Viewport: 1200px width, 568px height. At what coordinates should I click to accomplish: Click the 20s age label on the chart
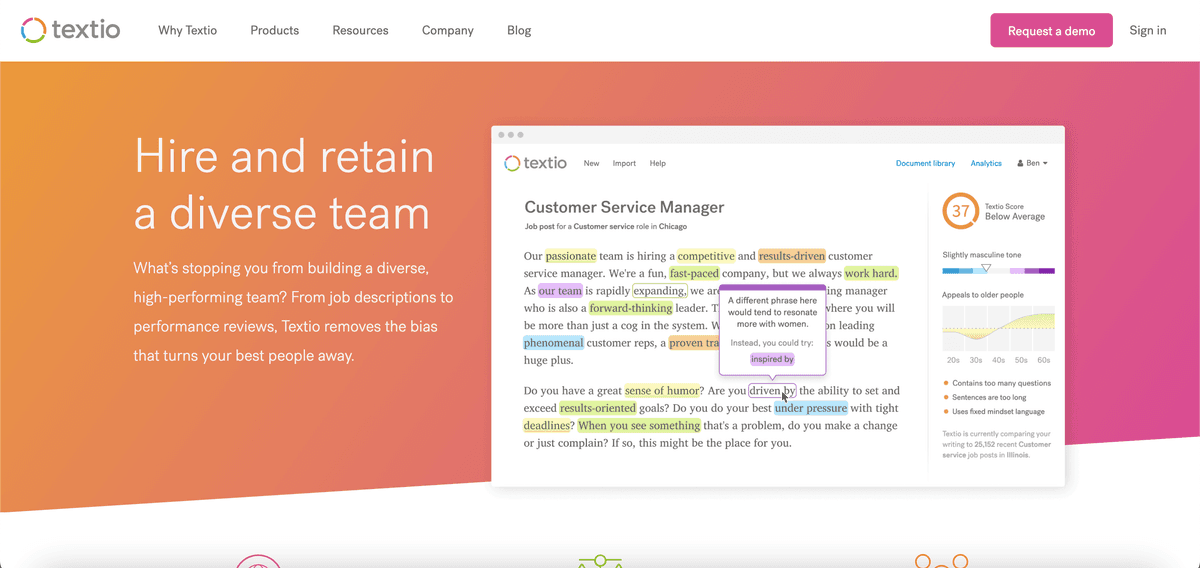952,360
